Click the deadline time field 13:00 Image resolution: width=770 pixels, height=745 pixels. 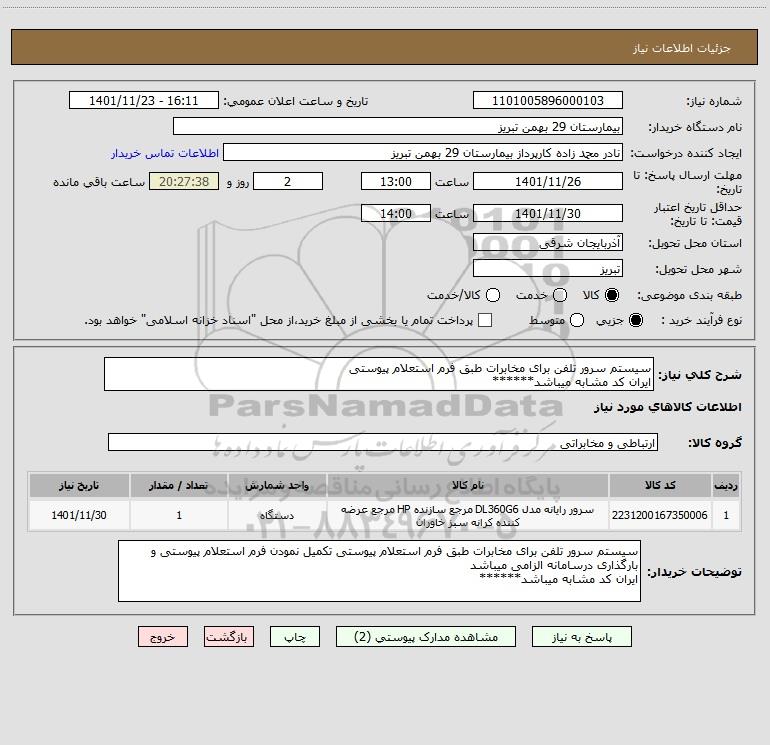point(396,181)
